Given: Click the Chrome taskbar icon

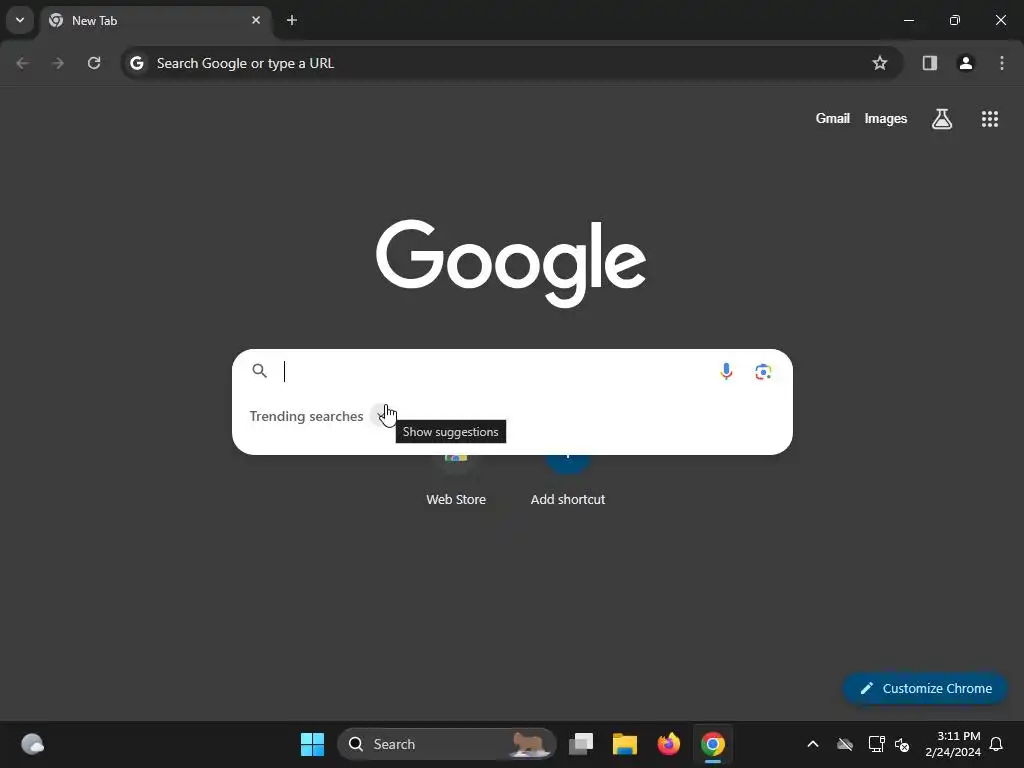Looking at the screenshot, I should pos(712,744).
